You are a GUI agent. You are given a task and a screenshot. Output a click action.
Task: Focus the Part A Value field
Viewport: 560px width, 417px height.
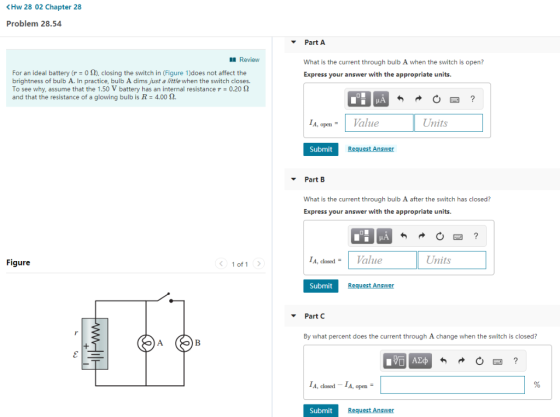click(x=379, y=123)
